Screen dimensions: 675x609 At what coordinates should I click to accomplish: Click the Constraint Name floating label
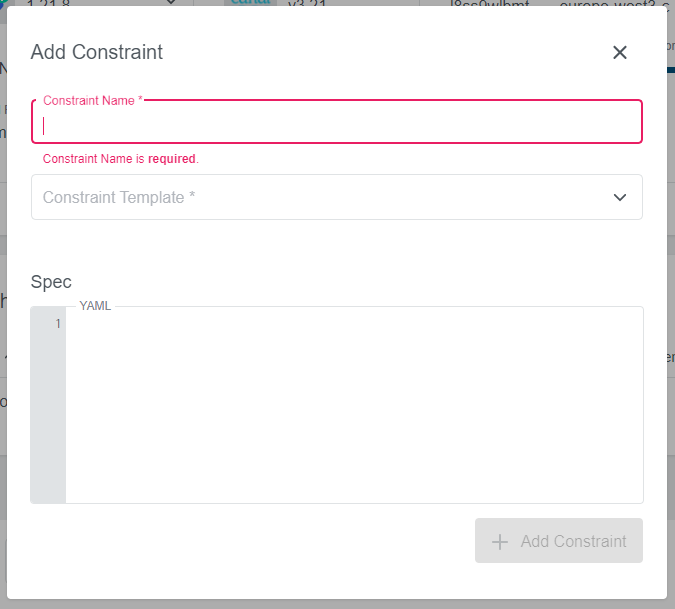click(x=92, y=101)
